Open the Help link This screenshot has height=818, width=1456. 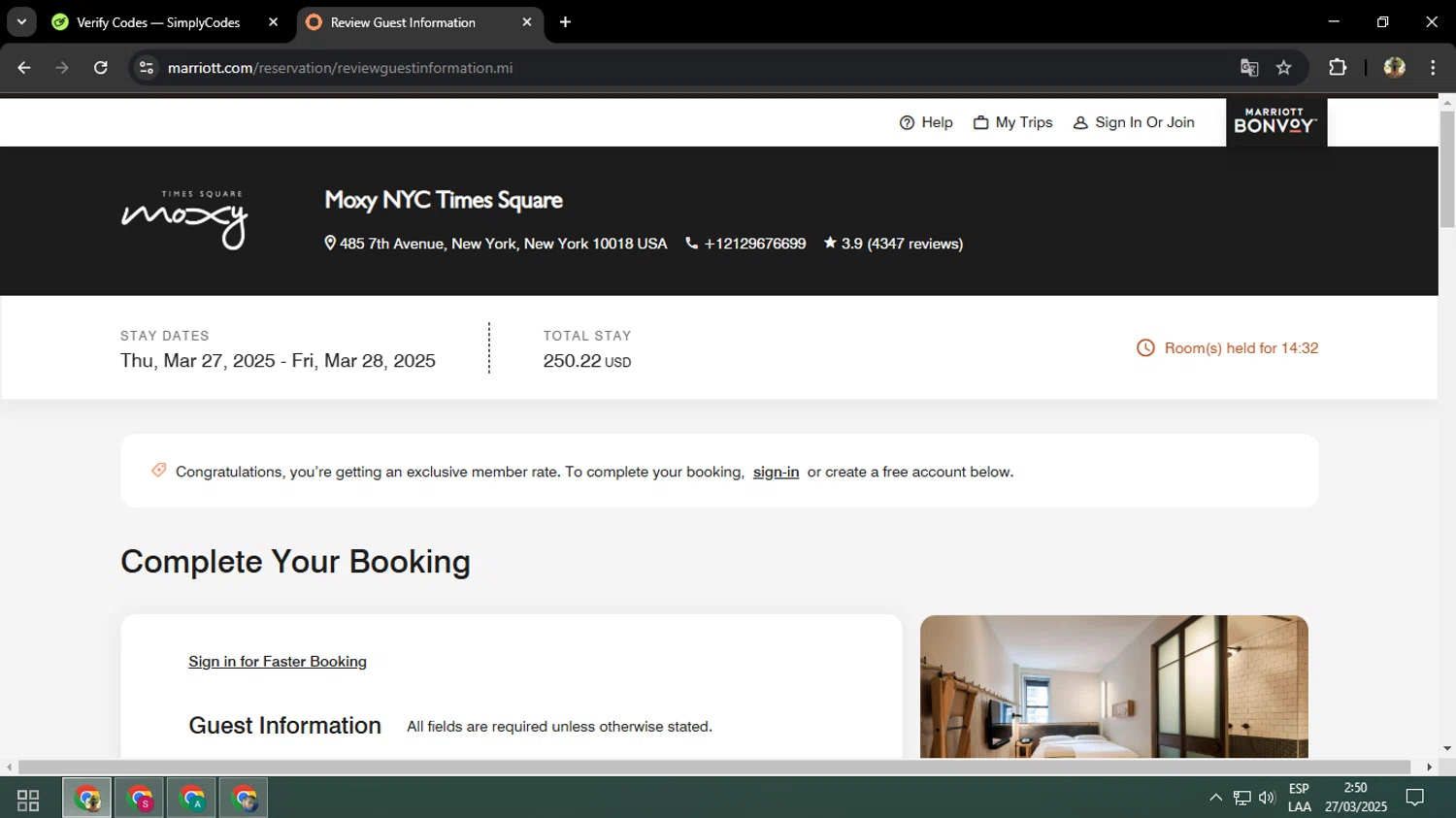926,122
